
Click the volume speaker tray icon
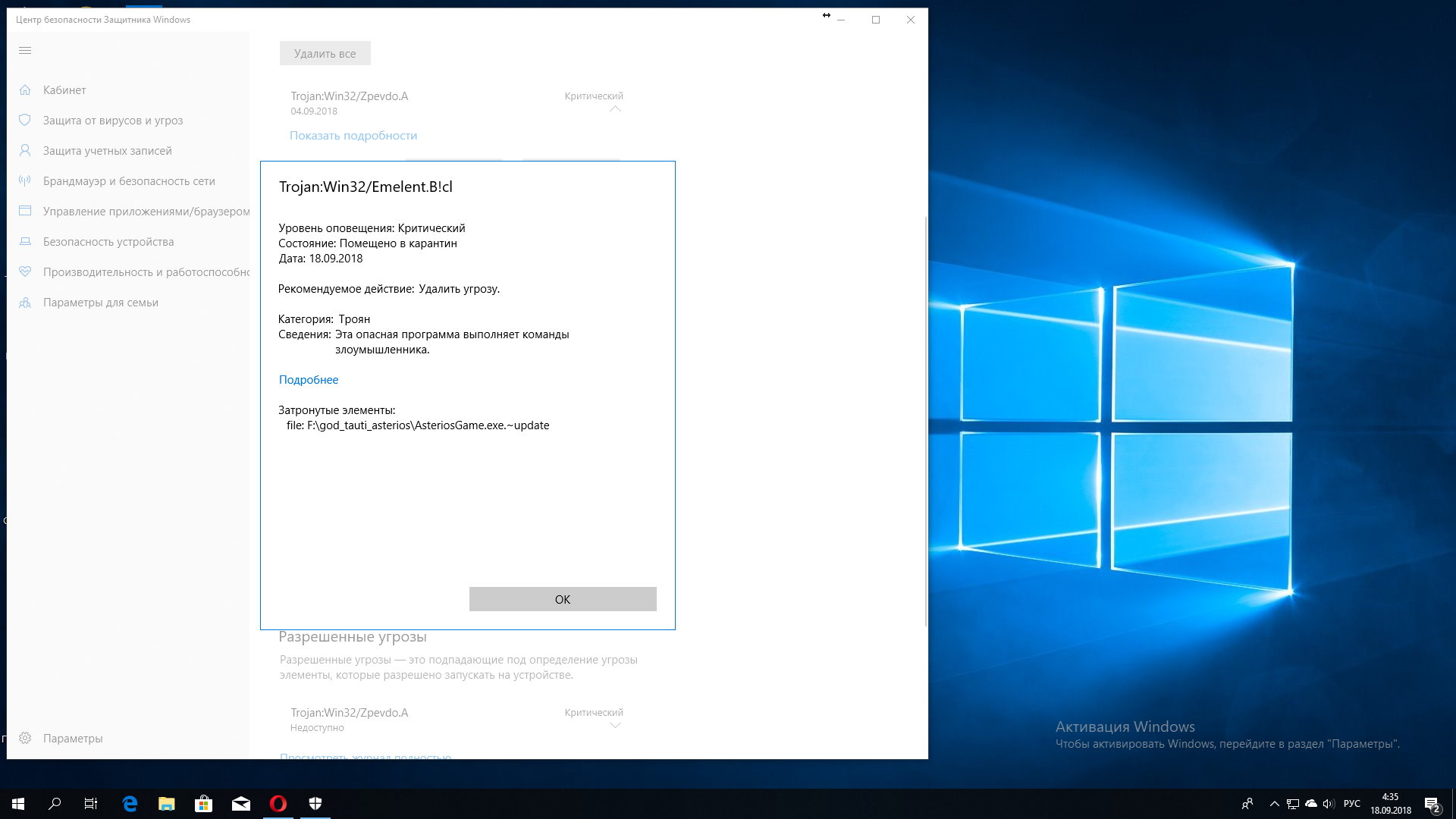point(1329,804)
